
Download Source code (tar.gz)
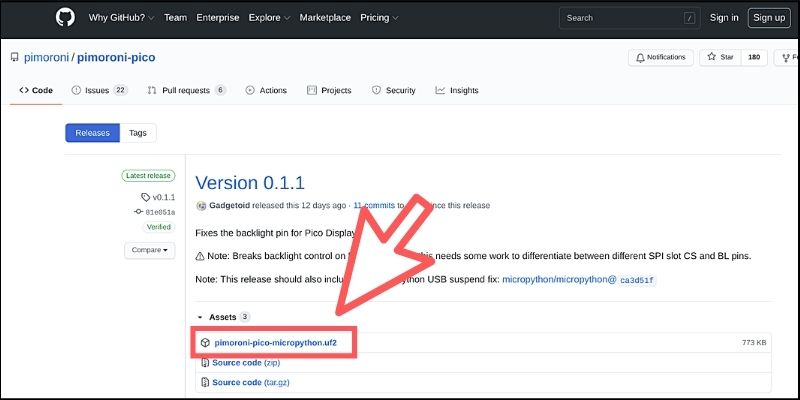251,382
